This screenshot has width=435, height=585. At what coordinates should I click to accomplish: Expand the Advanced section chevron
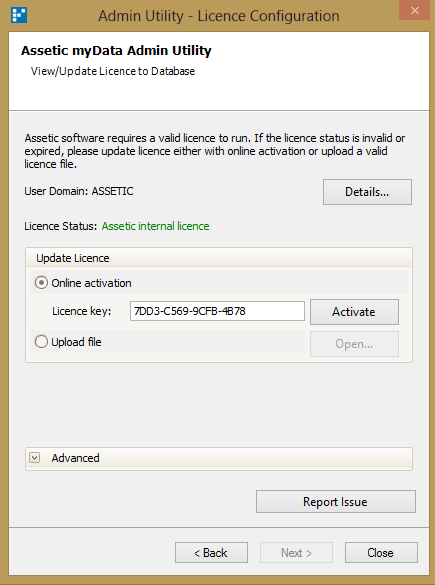(35, 458)
